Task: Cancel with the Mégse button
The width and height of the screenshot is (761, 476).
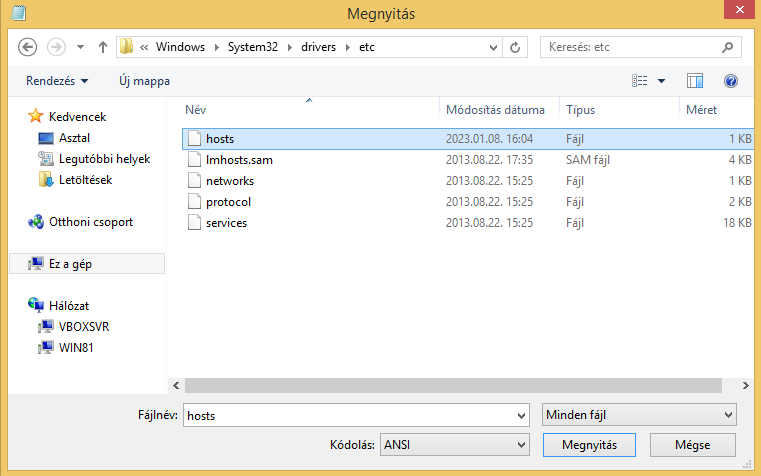Action: 692,444
